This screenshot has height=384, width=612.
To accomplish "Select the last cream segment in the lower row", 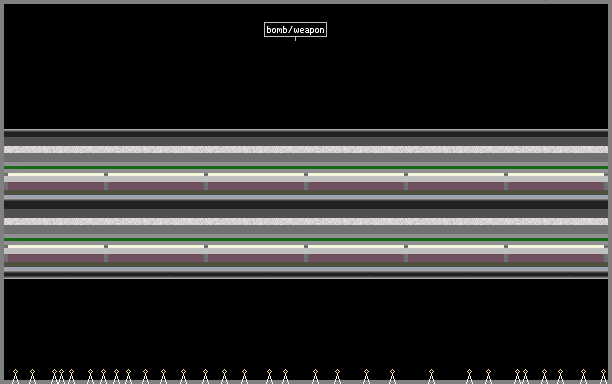I will pyautogui.click(x=556, y=246).
